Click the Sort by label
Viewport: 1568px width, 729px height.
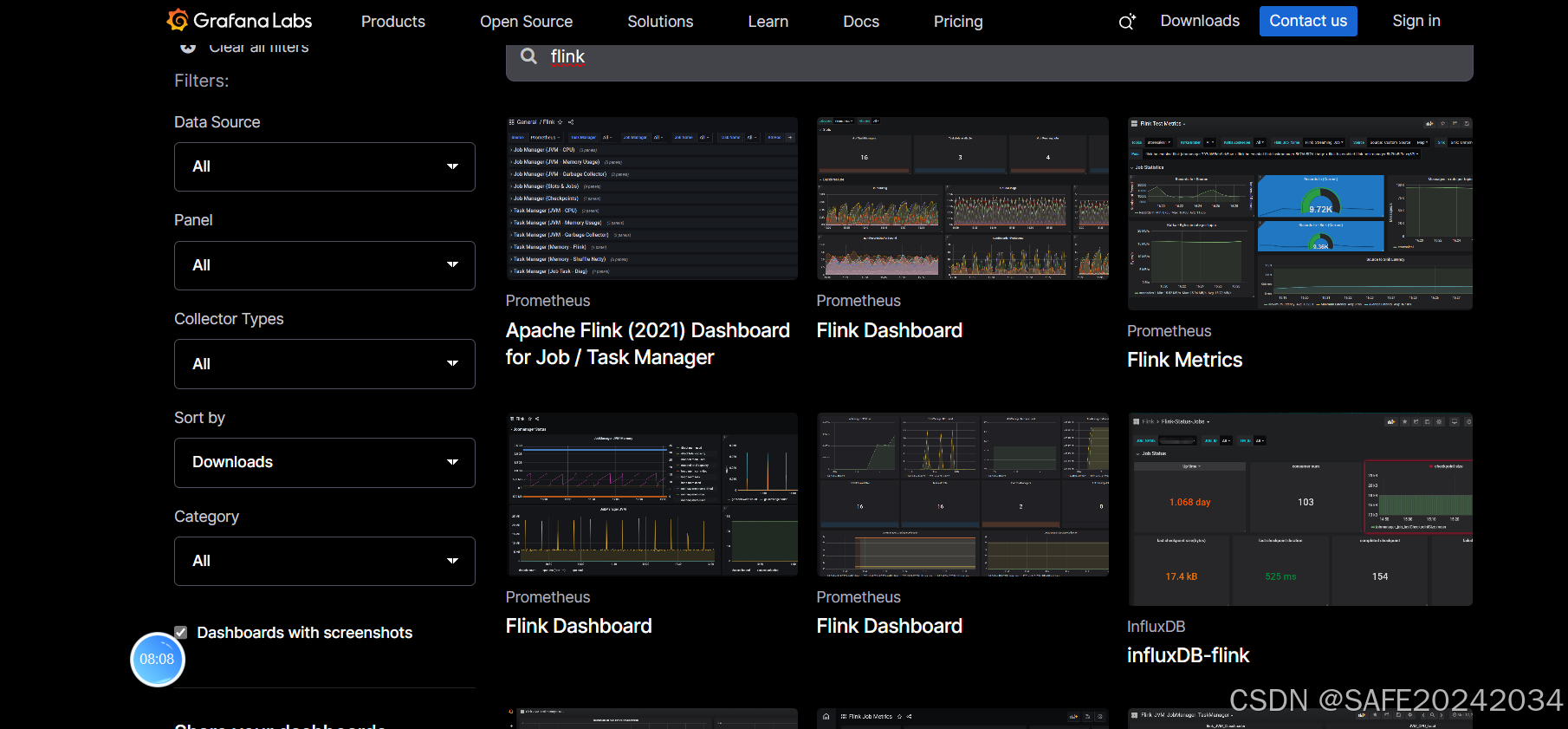click(x=199, y=418)
